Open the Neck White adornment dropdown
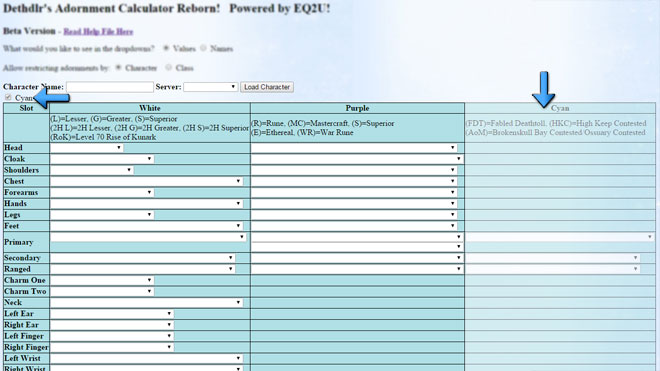The image size is (660, 371). click(146, 302)
